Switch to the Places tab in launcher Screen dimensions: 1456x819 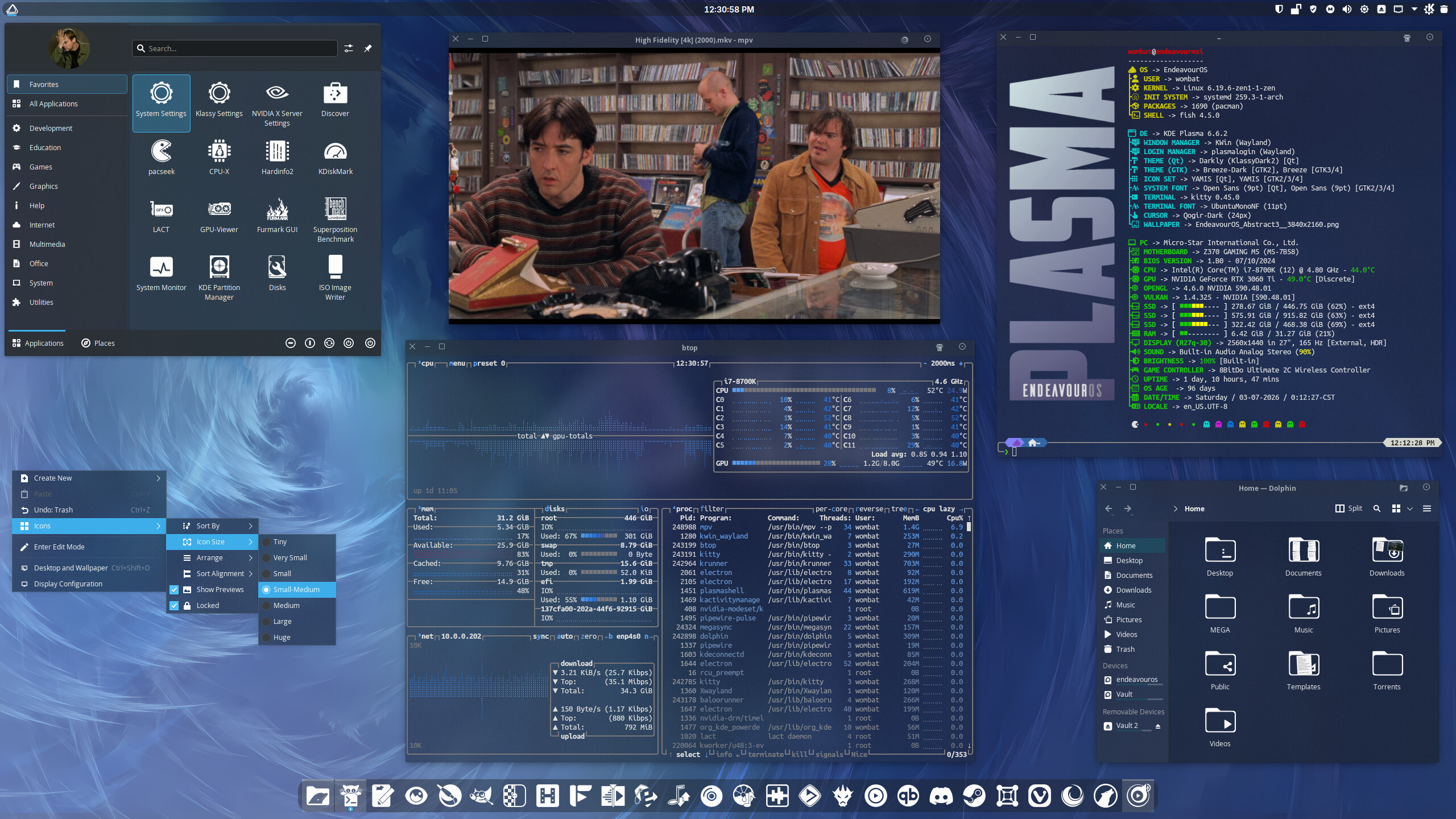click(x=98, y=343)
